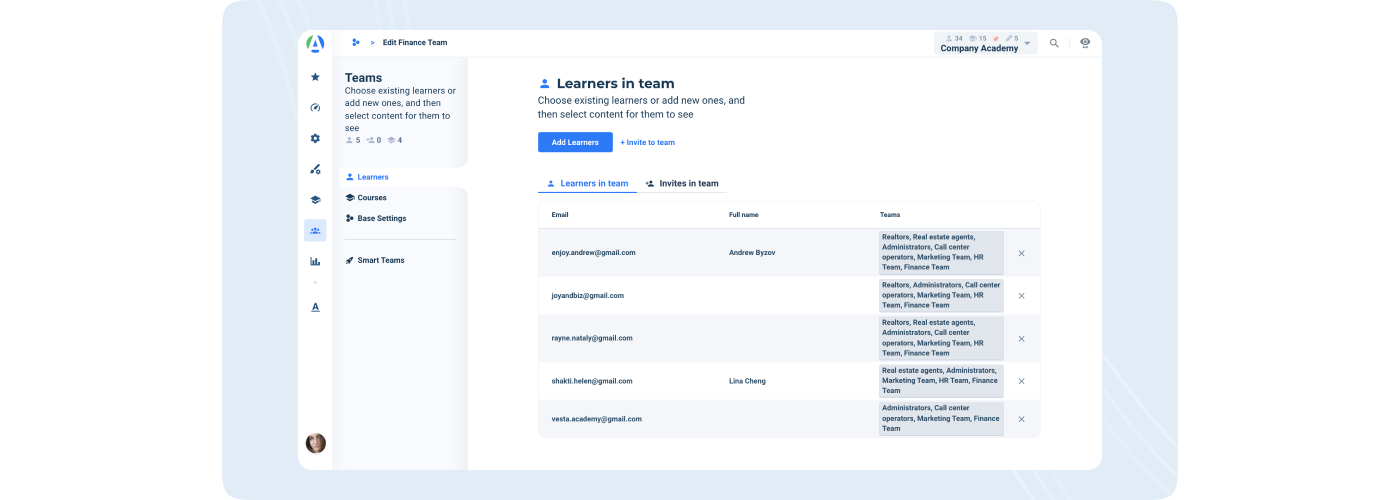Select the teams people icon in sidebar
The width and height of the screenshot is (1400, 500).
[315, 231]
